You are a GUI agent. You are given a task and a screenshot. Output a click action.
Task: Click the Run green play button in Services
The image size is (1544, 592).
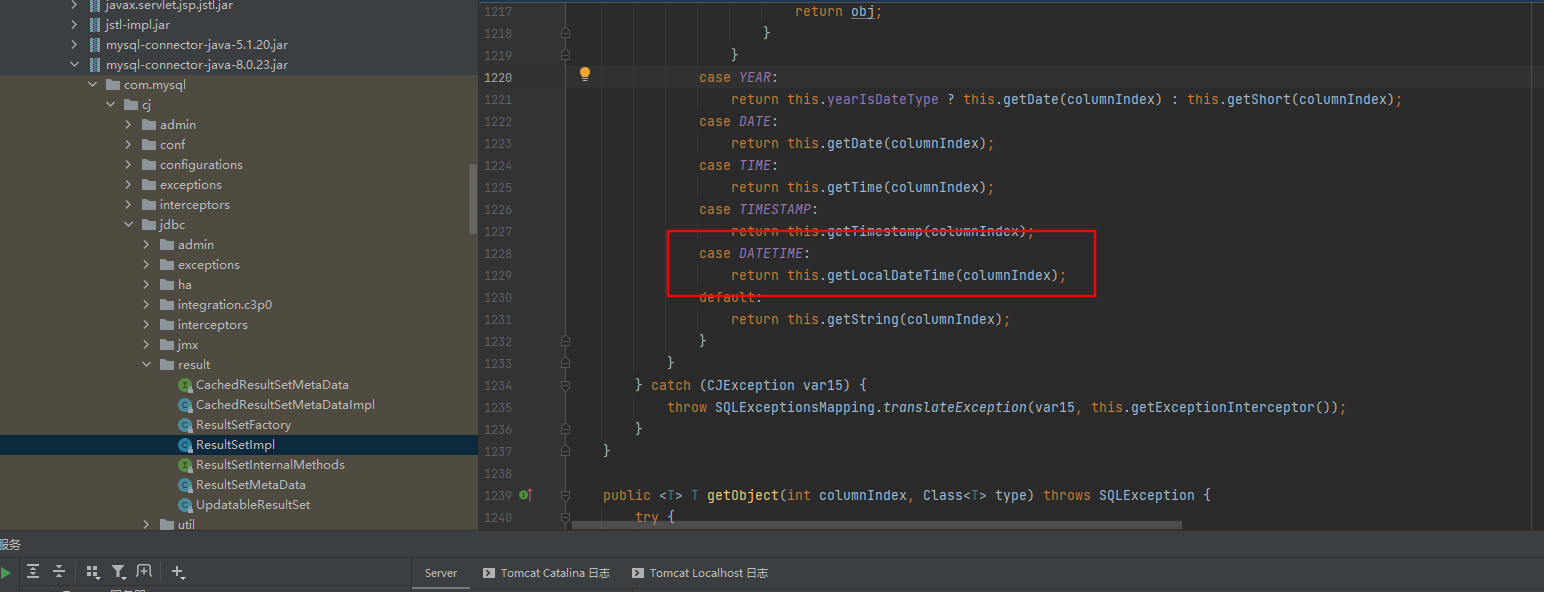(x=6, y=573)
